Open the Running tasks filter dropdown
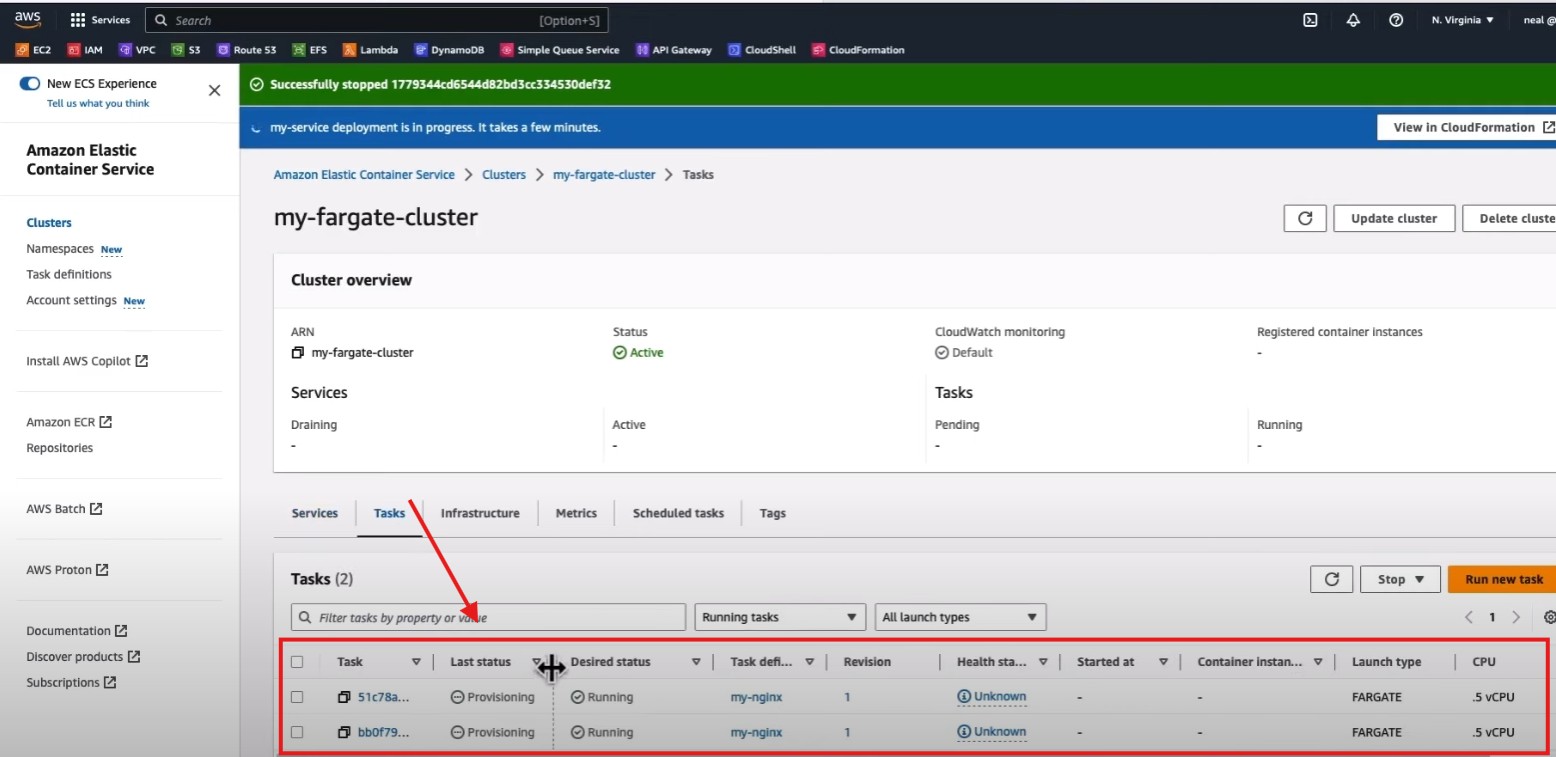1556x757 pixels. [x=780, y=617]
